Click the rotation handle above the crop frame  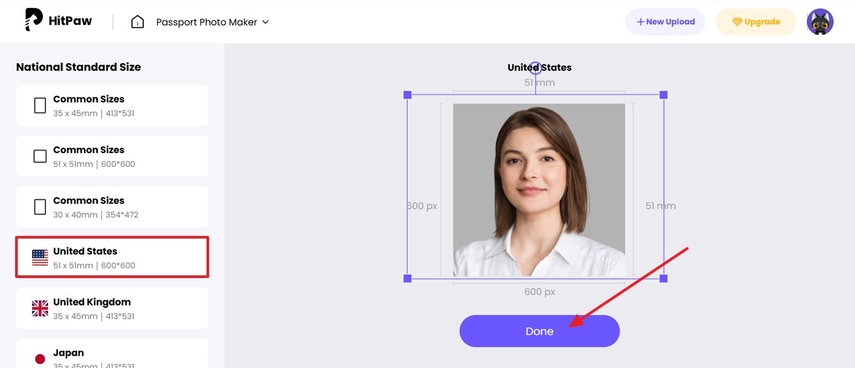click(535, 68)
